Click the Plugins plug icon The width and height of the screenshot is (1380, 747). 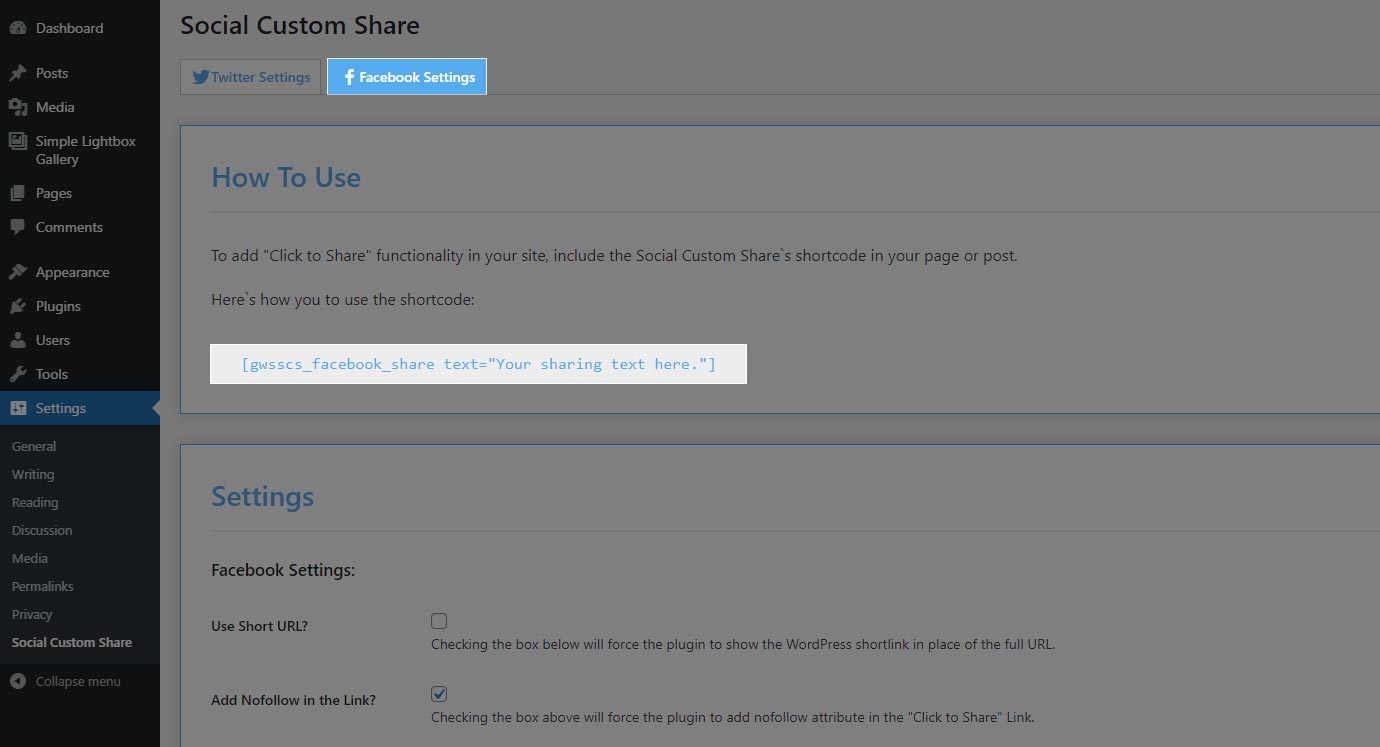pyautogui.click(x=18, y=306)
